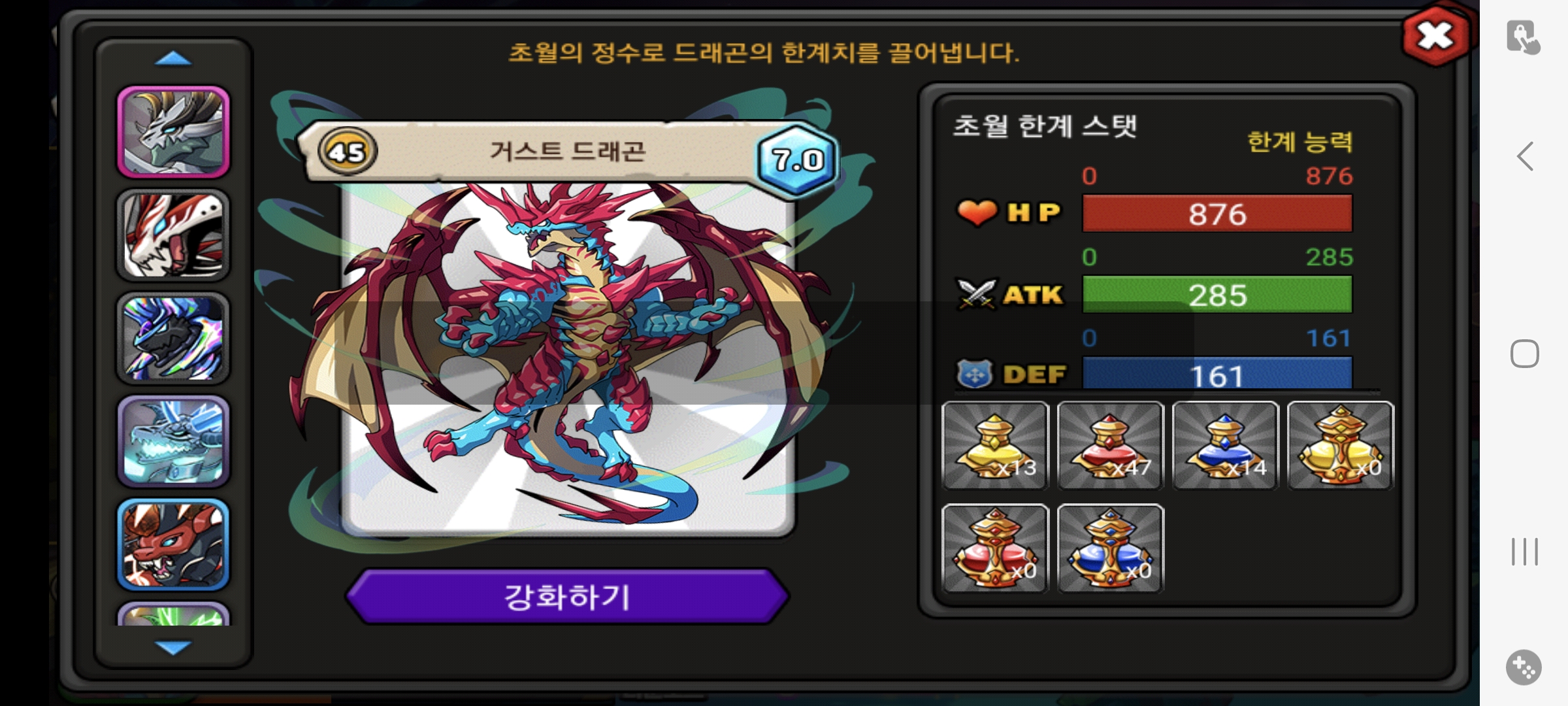Go back using Android back chevron
1568x706 pixels.
coord(1525,156)
